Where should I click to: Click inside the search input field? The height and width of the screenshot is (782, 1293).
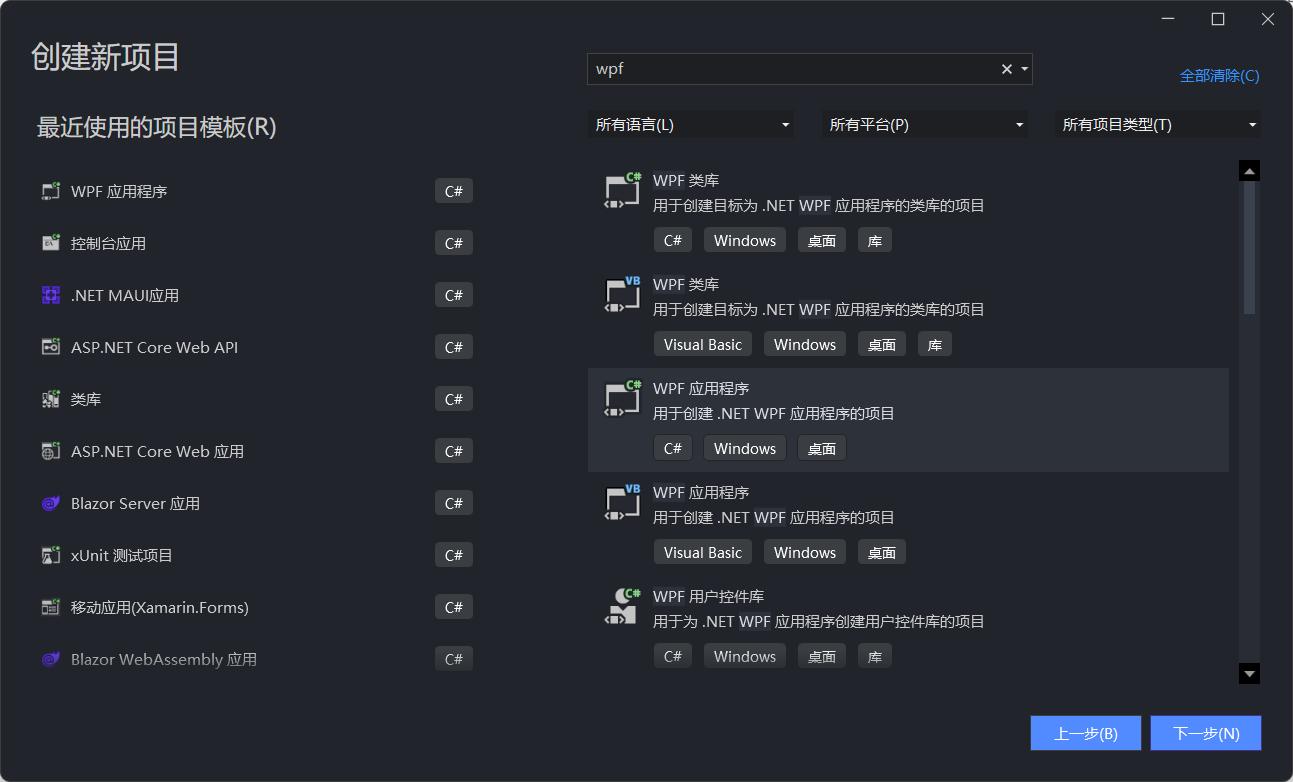(800, 68)
